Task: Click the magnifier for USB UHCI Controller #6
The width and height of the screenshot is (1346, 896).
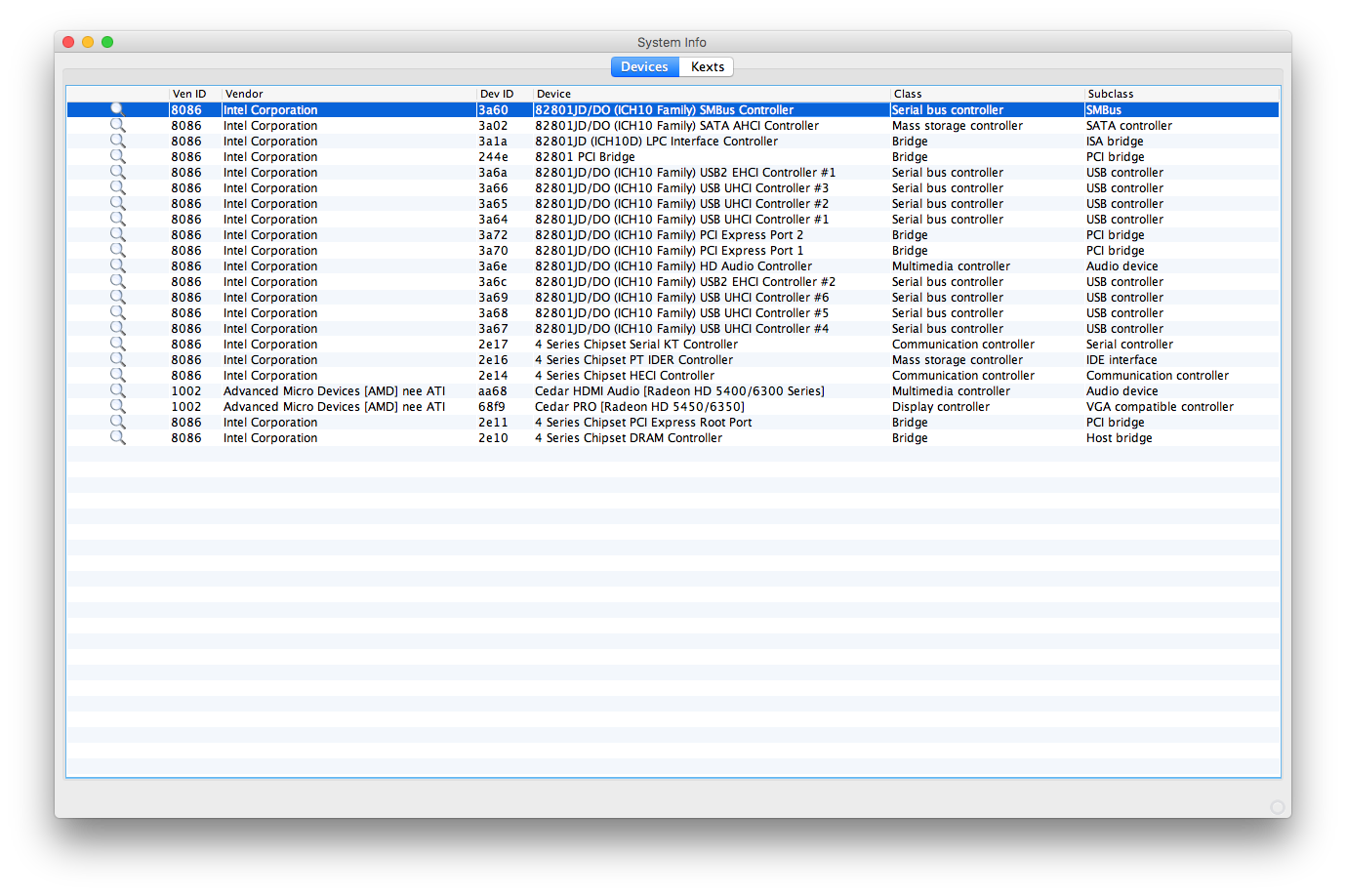Action: tap(118, 298)
